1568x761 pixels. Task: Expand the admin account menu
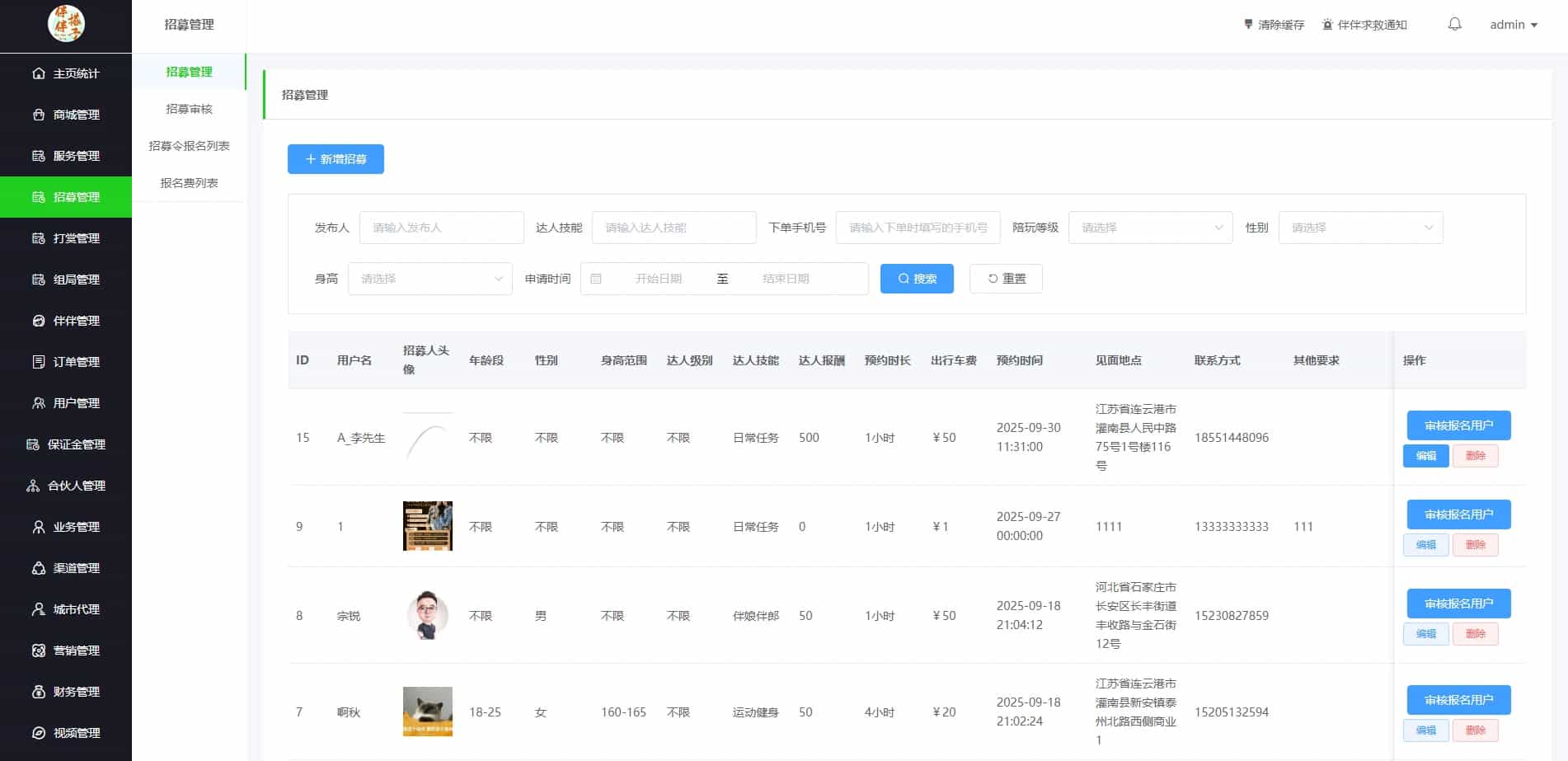(1513, 25)
